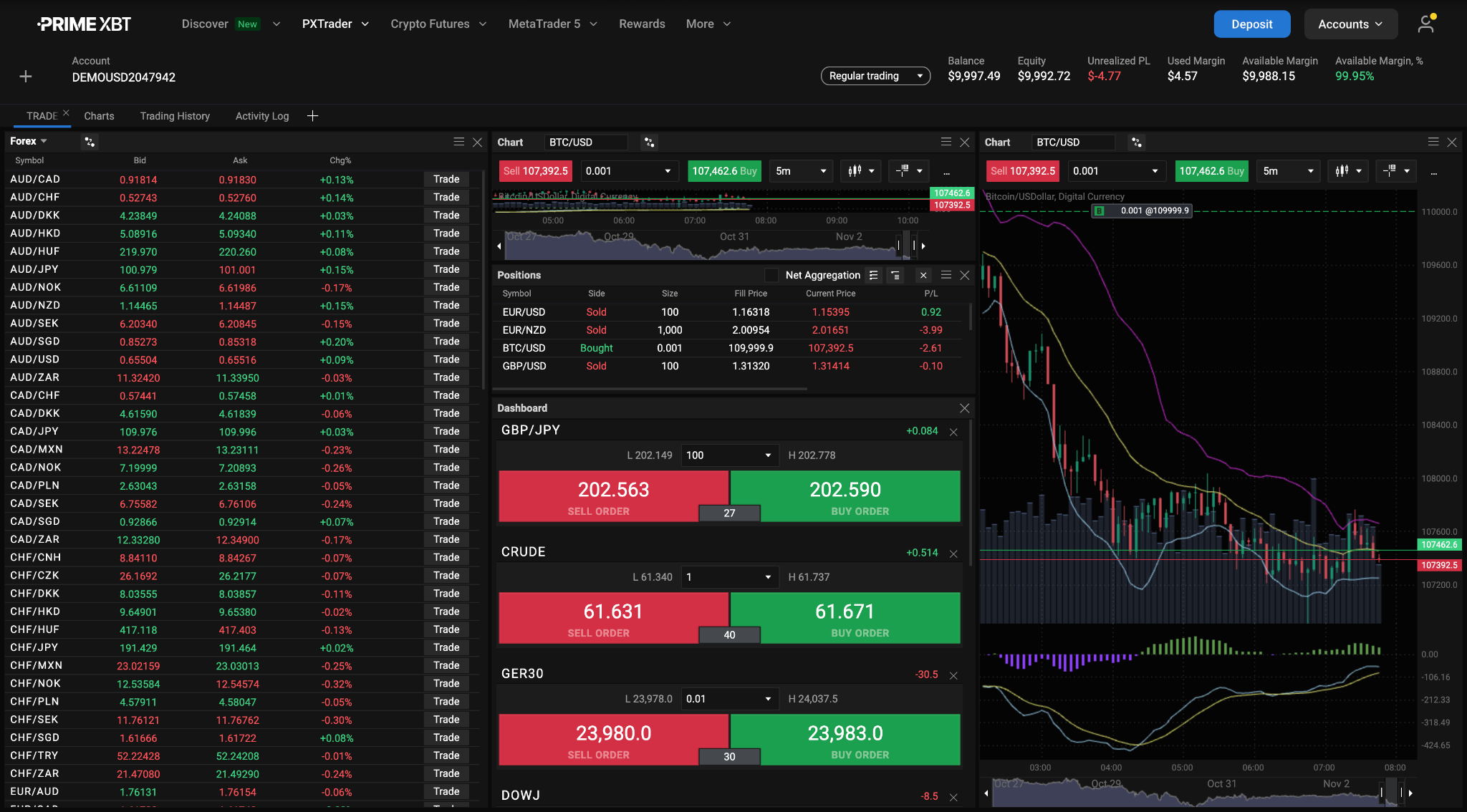Open the hamburger menu of the Forex panel
Image resolution: width=1467 pixels, height=812 pixels.
click(459, 142)
